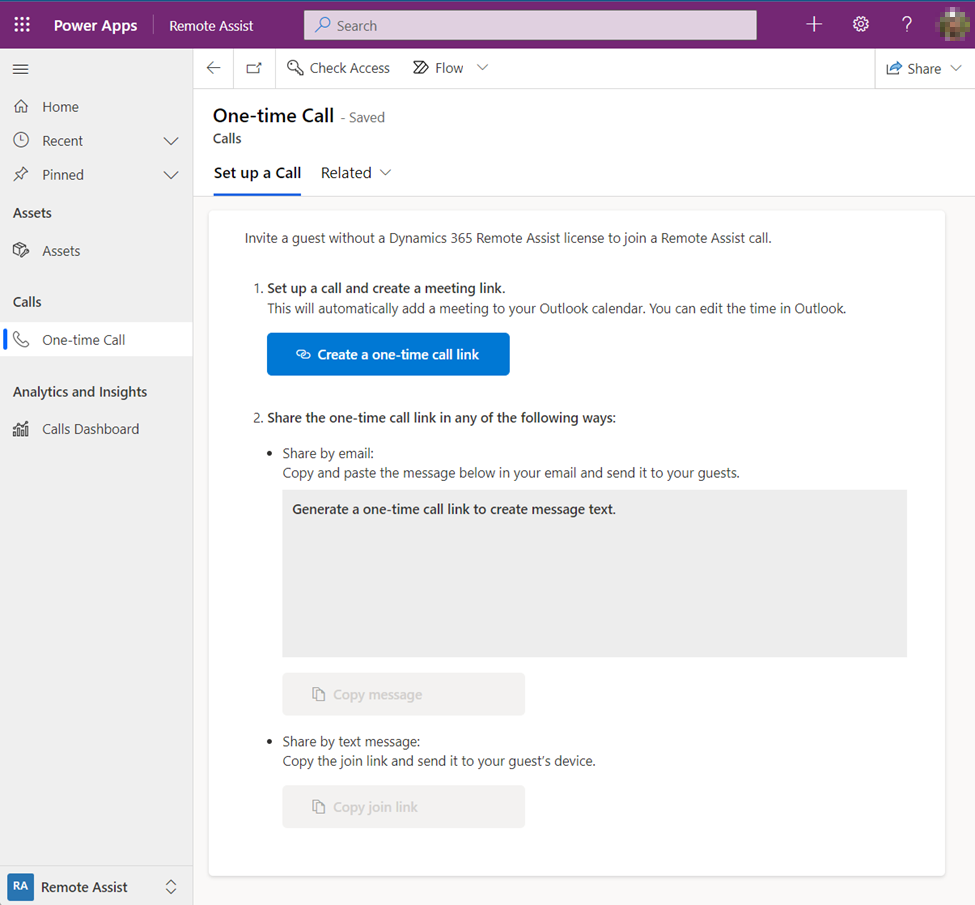Click the One-time Call page title
The image size is (975, 905).
[x=274, y=116]
